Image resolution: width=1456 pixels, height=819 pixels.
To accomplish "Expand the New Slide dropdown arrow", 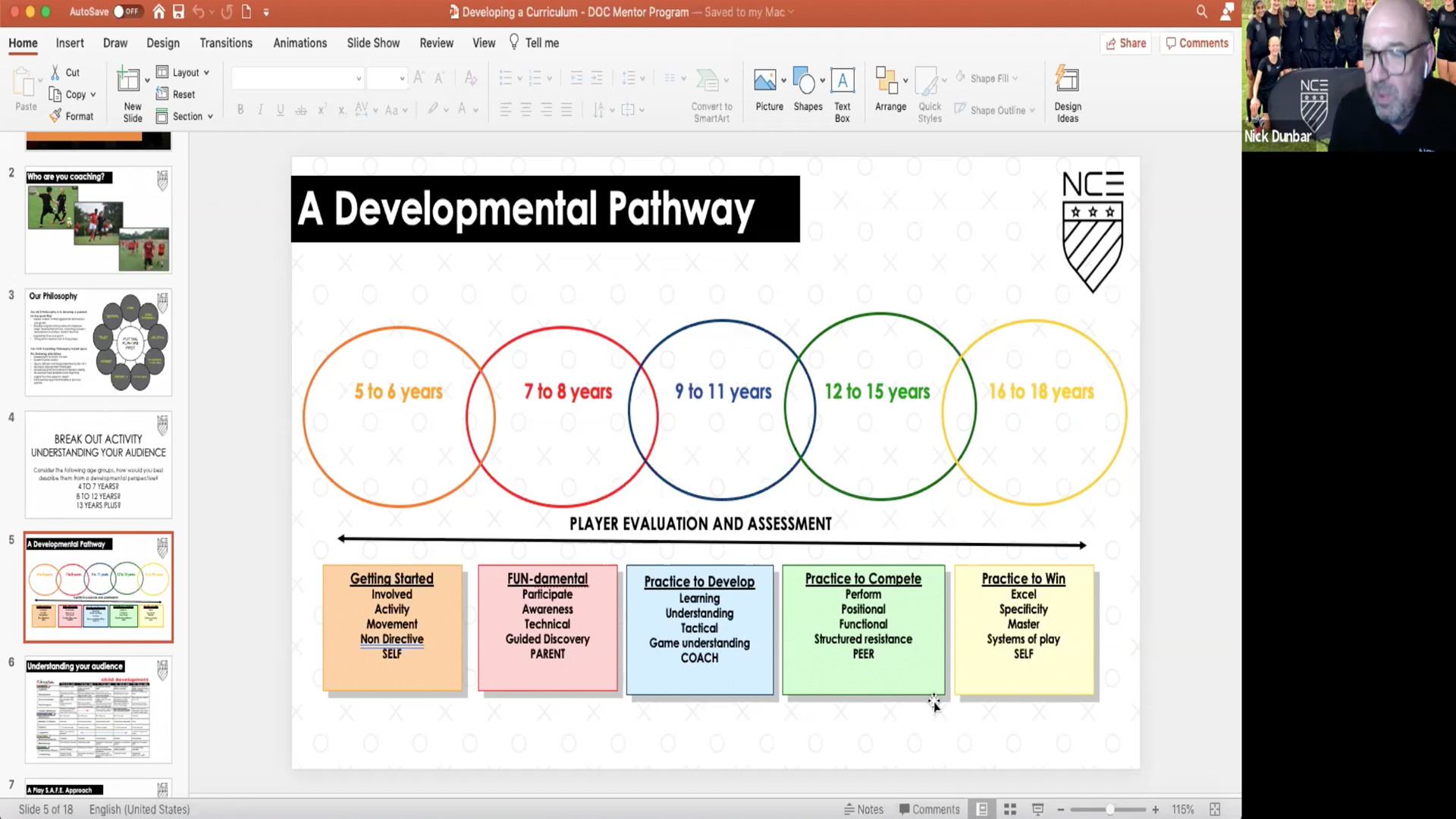I will [147, 80].
